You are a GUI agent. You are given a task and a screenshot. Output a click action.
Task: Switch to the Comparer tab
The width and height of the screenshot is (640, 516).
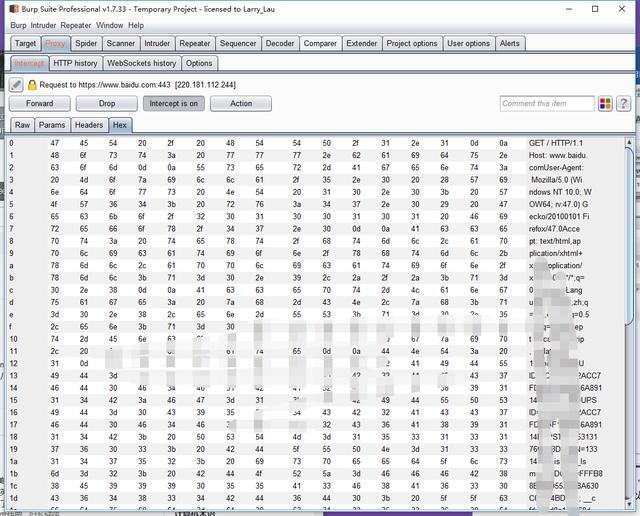pyautogui.click(x=320, y=43)
